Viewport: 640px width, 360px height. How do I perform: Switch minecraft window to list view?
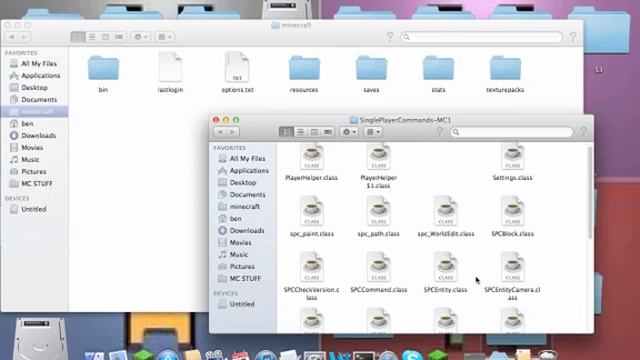click(x=92, y=37)
